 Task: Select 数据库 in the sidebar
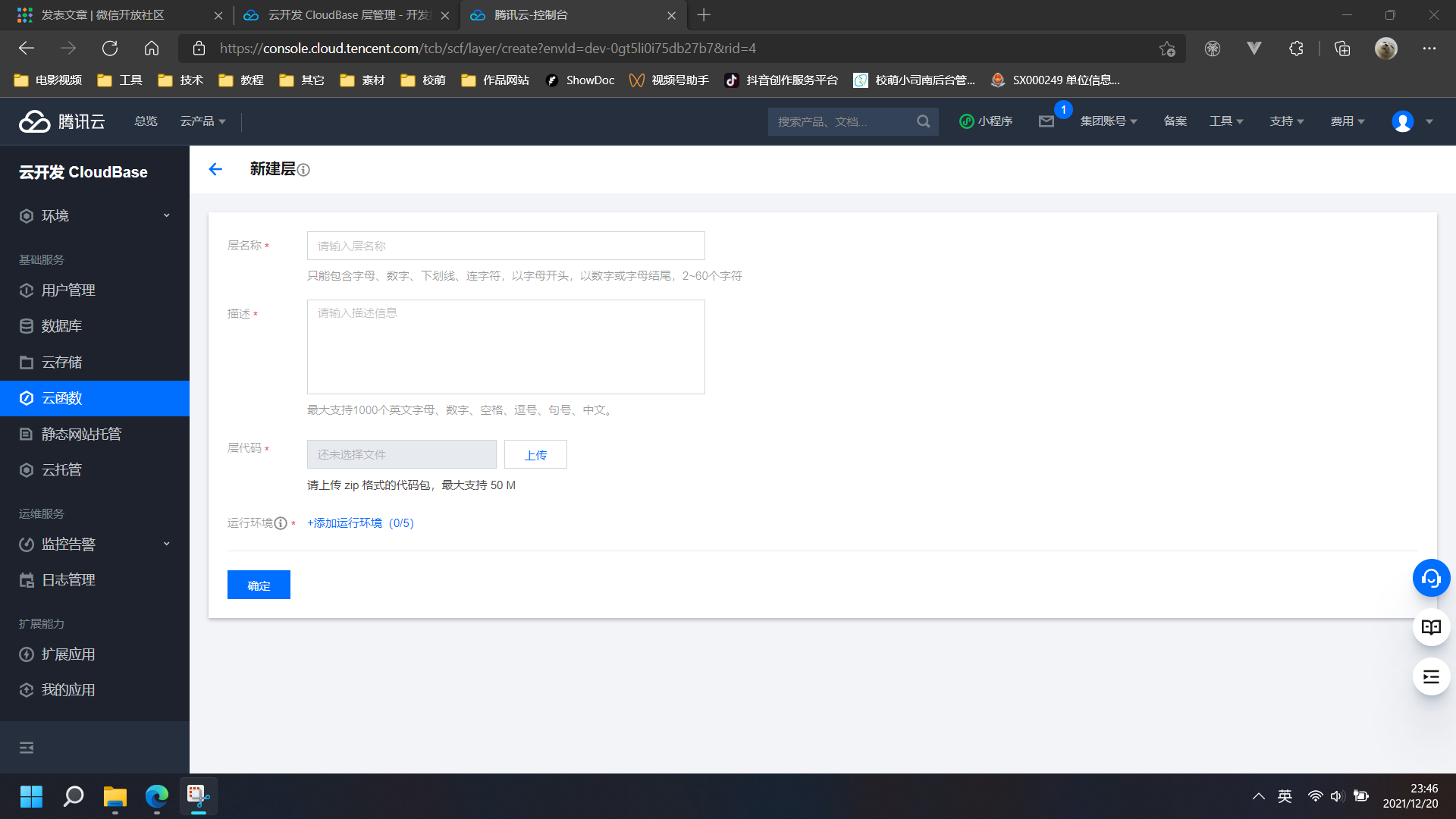61,326
